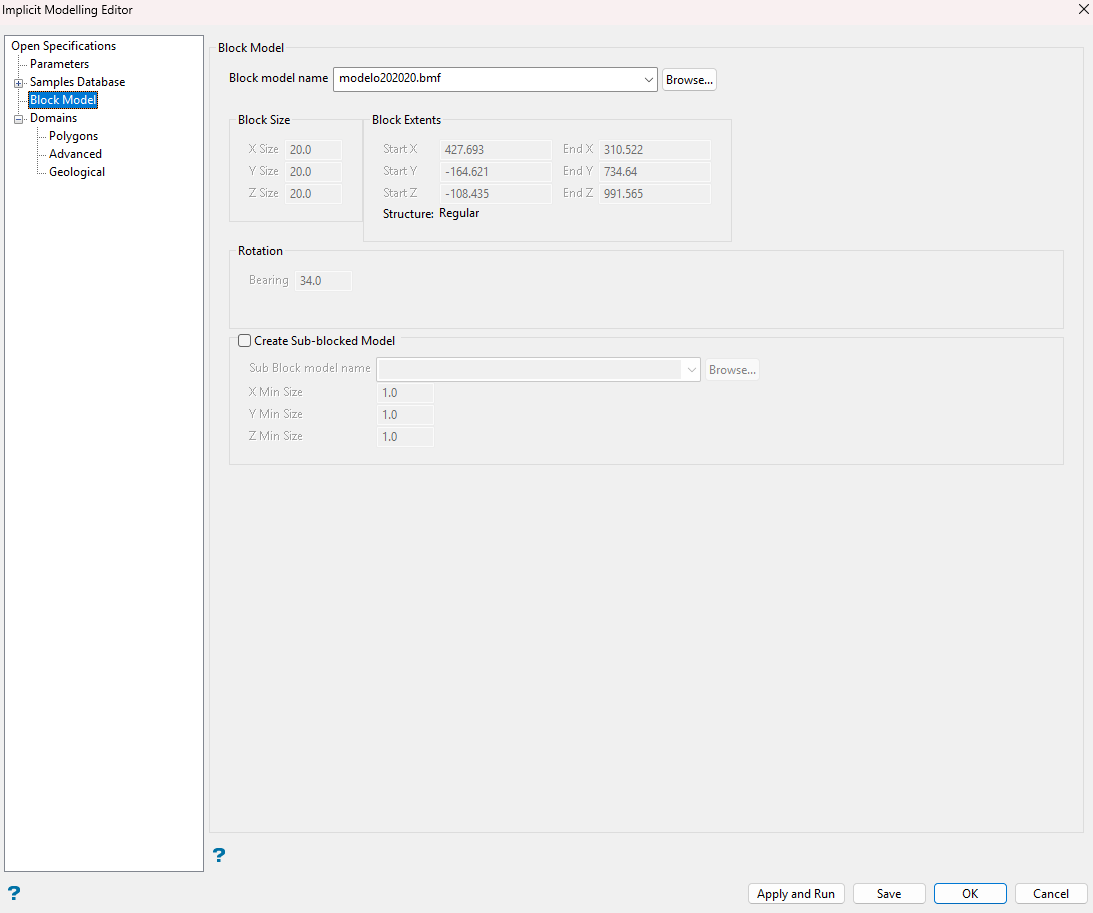1093x913 pixels.
Task: Browse for a block model file
Action: (x=689, y=79)
